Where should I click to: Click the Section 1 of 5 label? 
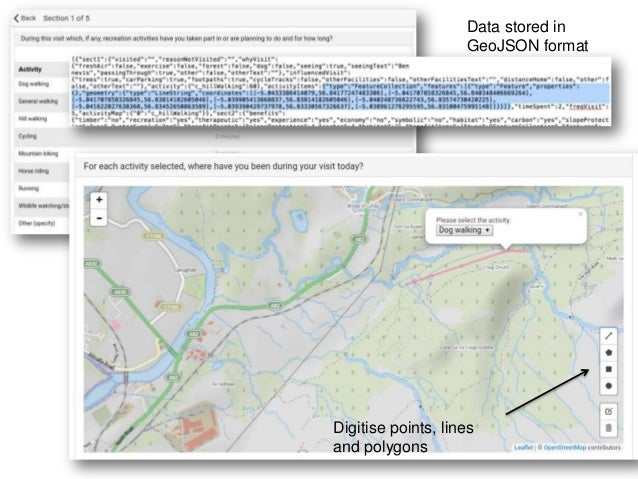[x=66, y=18]
